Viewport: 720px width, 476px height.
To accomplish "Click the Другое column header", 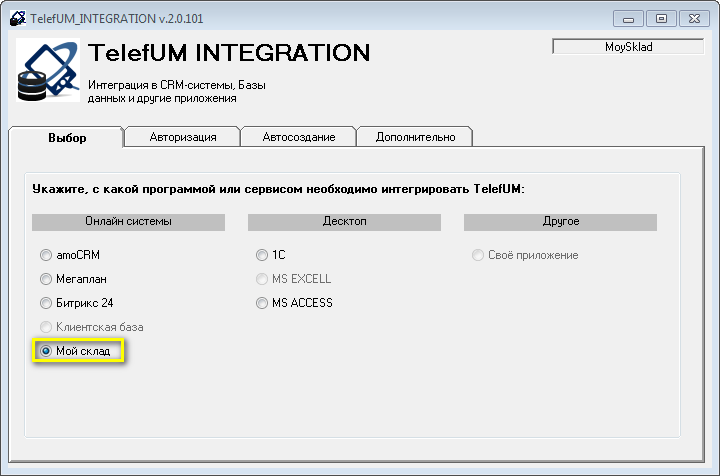I will (560, 222).
